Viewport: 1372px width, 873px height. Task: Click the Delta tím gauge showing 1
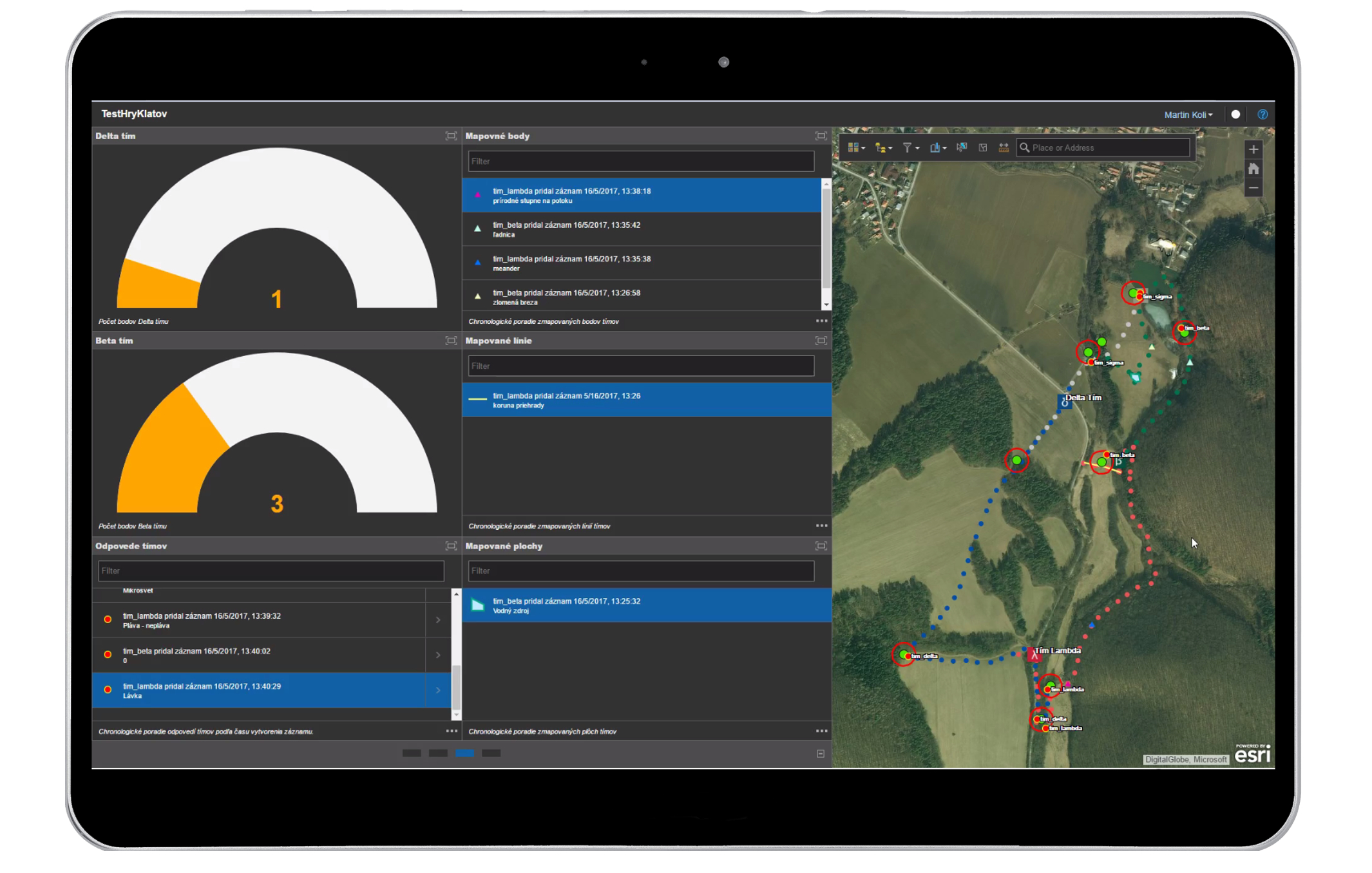click(x=277, y=229)
